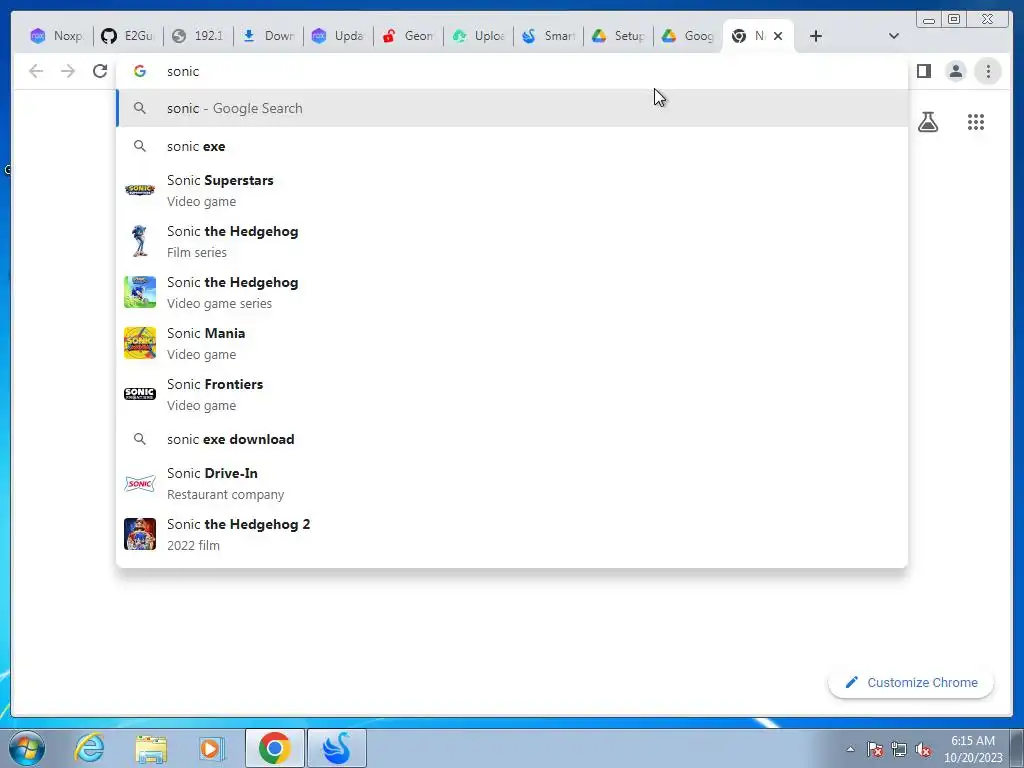
Task: Click the browser forward arrow
Action: (68, 71)
